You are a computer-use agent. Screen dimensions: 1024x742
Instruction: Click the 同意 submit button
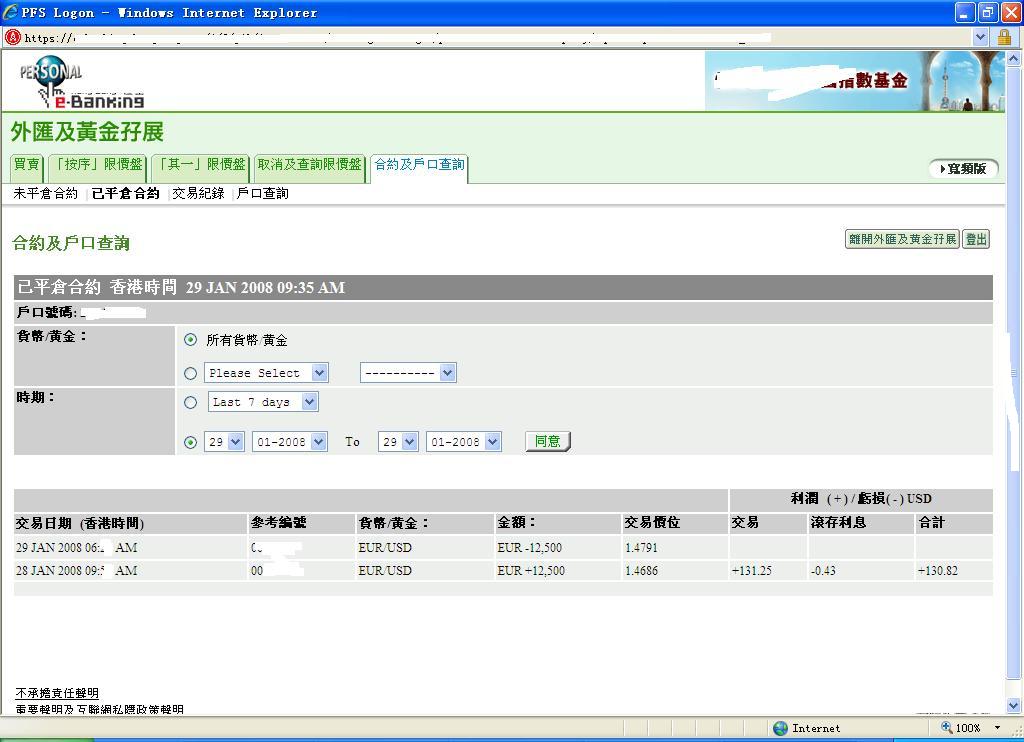[x=548, y=441]
